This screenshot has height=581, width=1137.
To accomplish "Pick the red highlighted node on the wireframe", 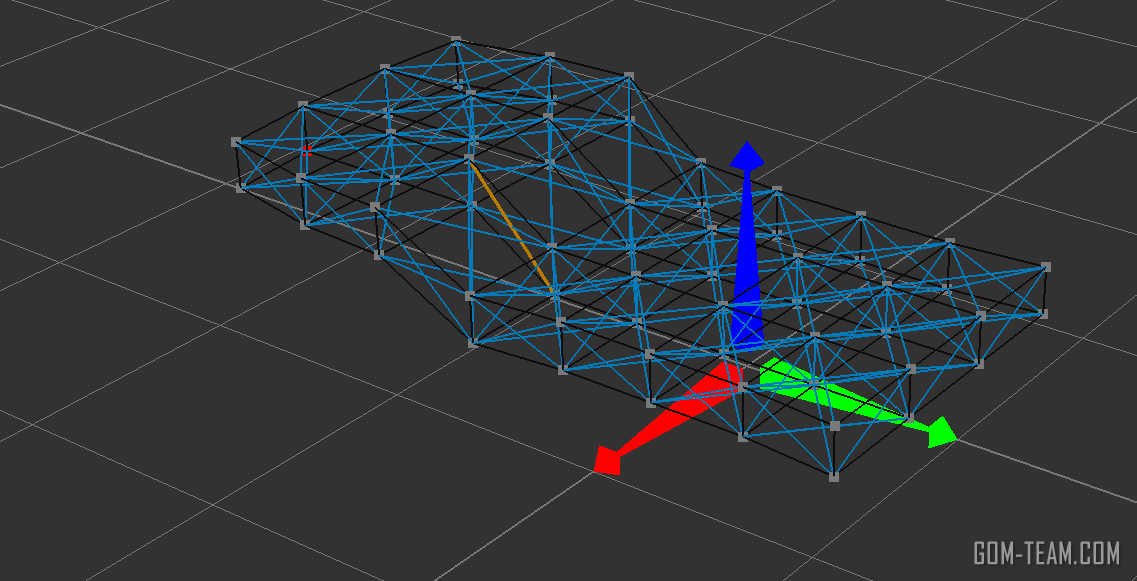I will click(x=307, y=150).
